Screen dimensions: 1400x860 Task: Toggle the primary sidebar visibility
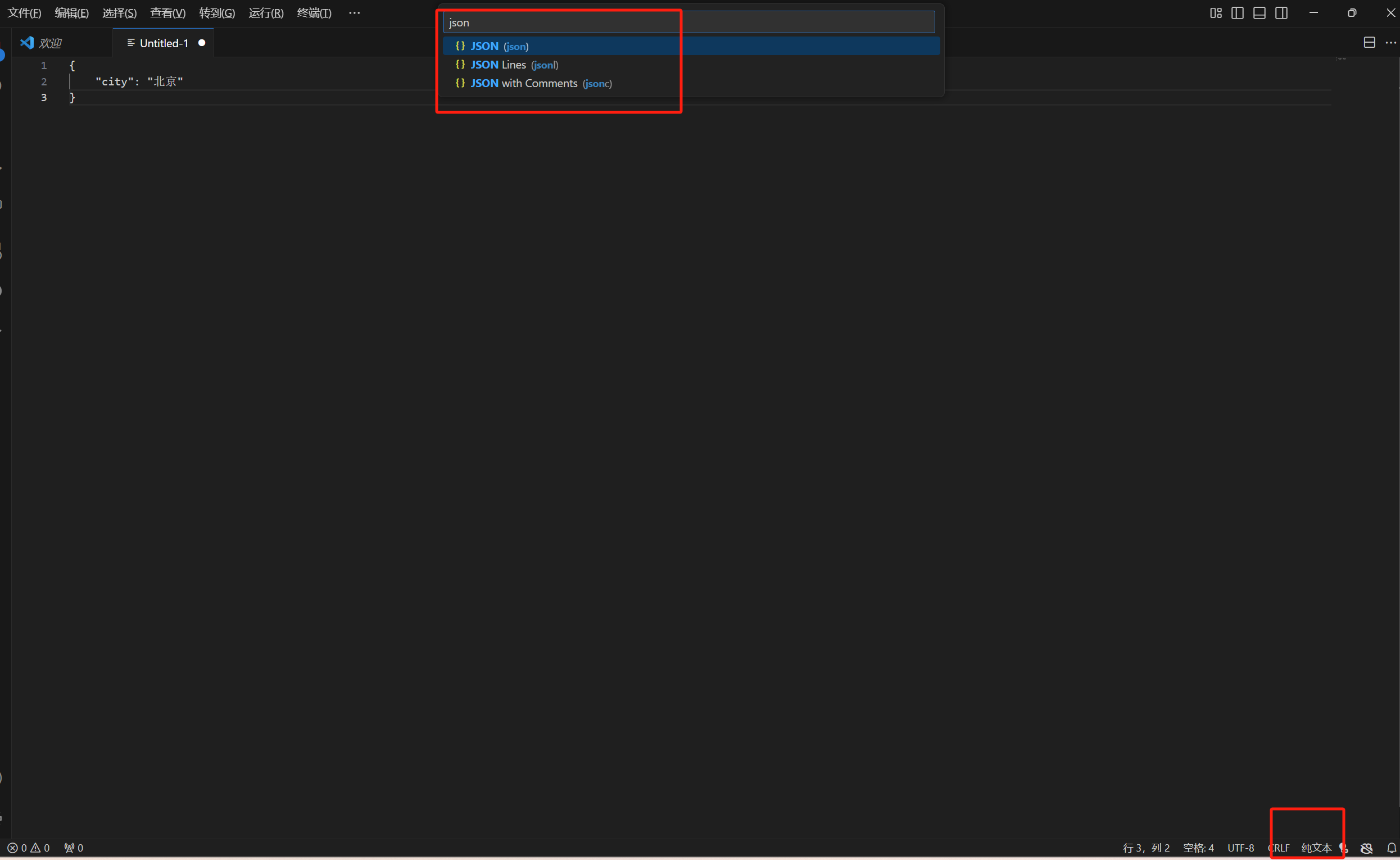click(1237, 13)
